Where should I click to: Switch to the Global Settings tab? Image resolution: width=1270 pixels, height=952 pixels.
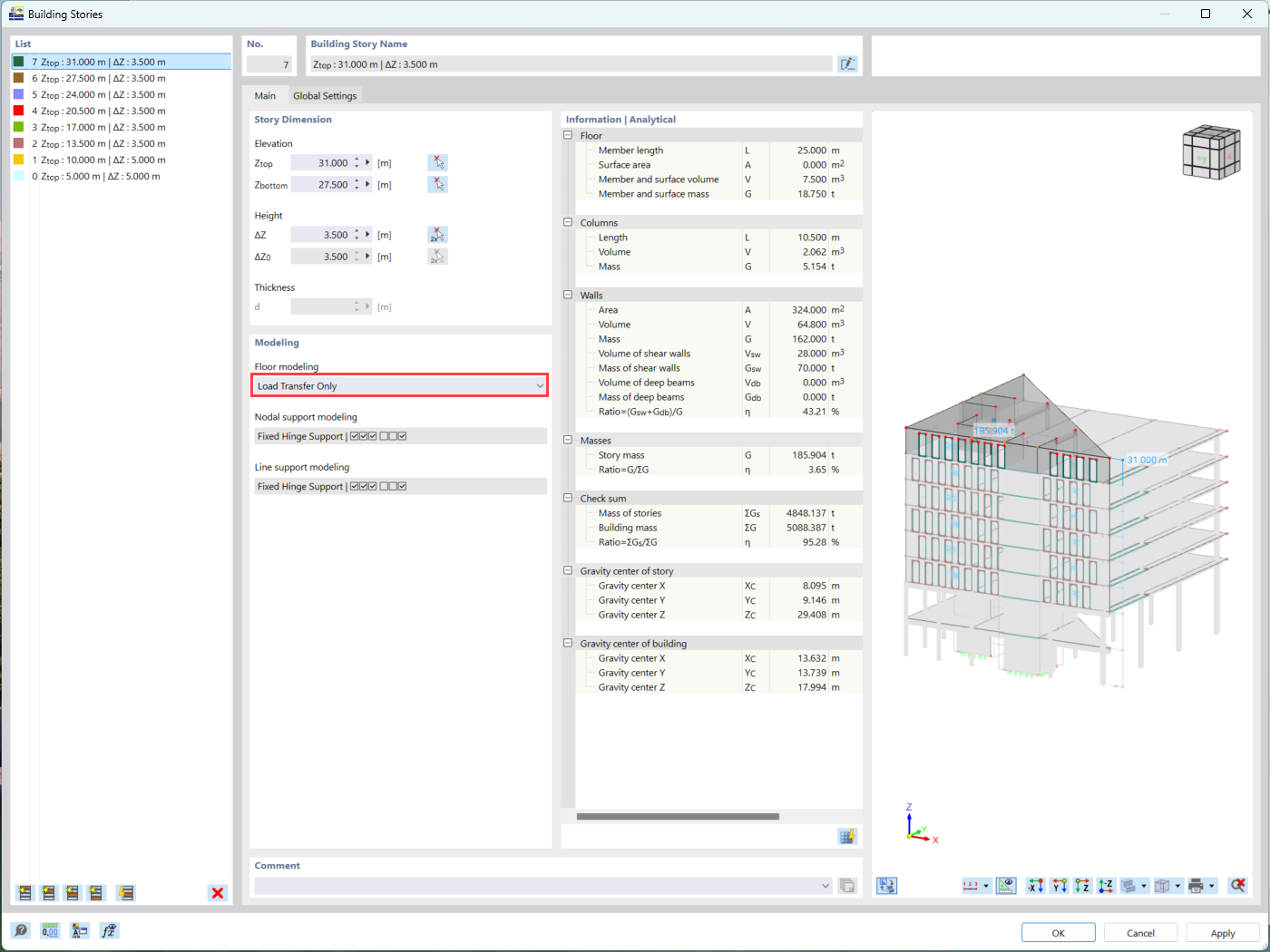[x=325, y=95]
